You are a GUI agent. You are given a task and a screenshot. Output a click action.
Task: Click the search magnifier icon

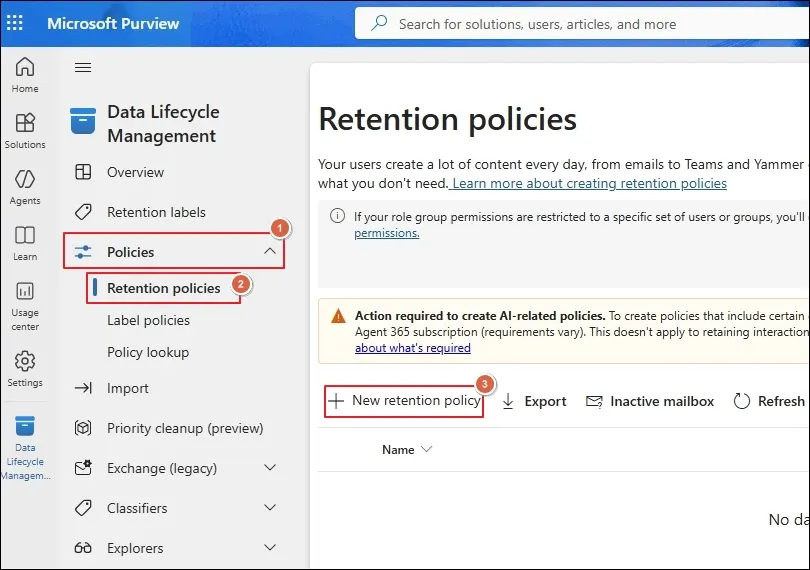coord(379,23)
